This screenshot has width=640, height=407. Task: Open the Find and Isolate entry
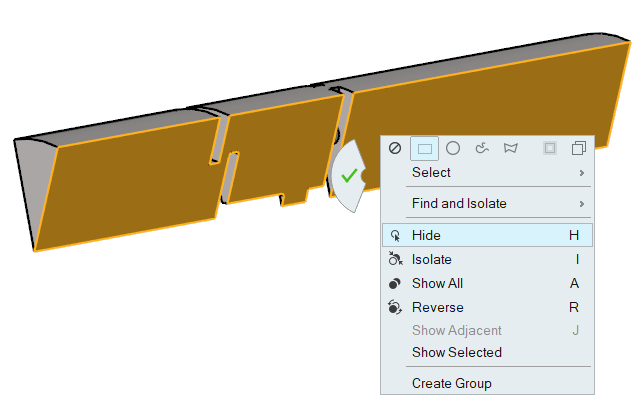point(487,203)
